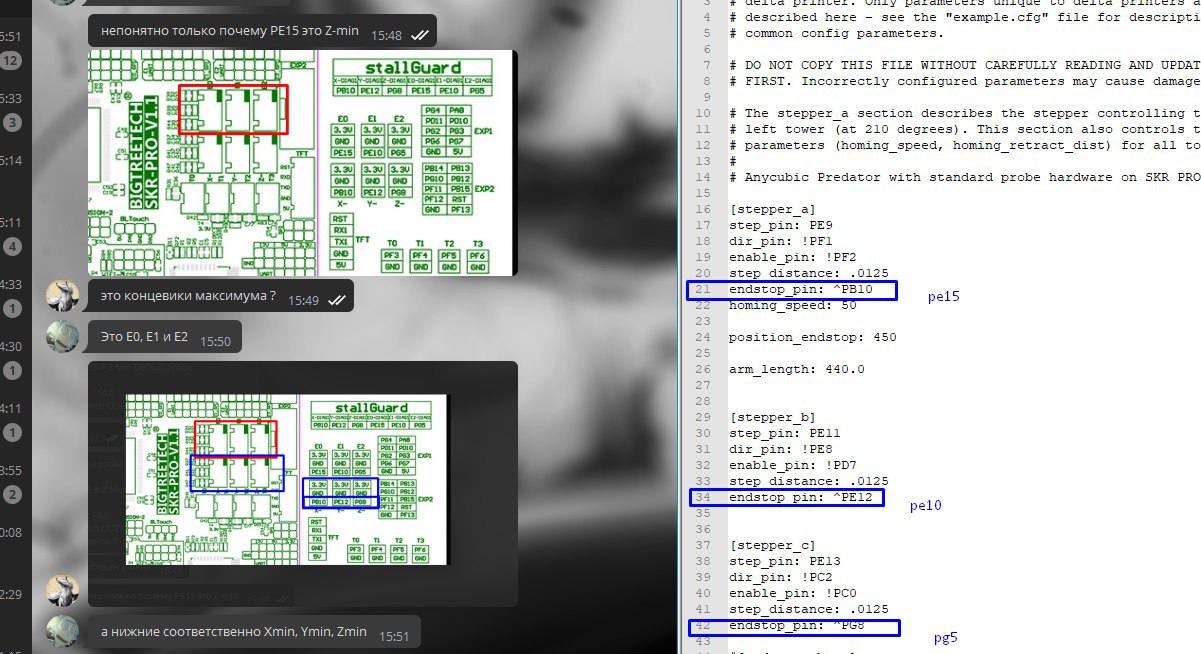
Task: Click the '# Anycubic Predator with standard probe' comment
Action: 964,177
